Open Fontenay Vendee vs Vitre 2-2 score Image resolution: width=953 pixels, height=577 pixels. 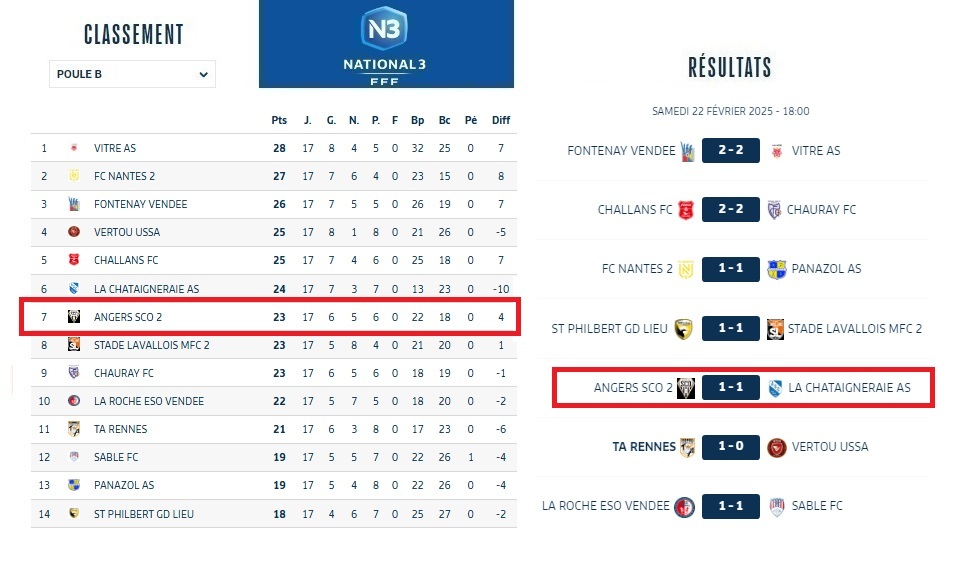(729, 151)
